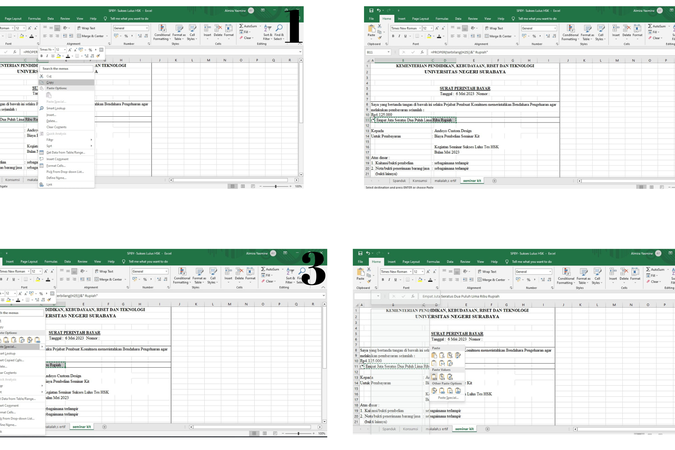Viewport: 675px width, 450px height.
Task: Click Undo in the top-right window's title bar
Action: 379,10
